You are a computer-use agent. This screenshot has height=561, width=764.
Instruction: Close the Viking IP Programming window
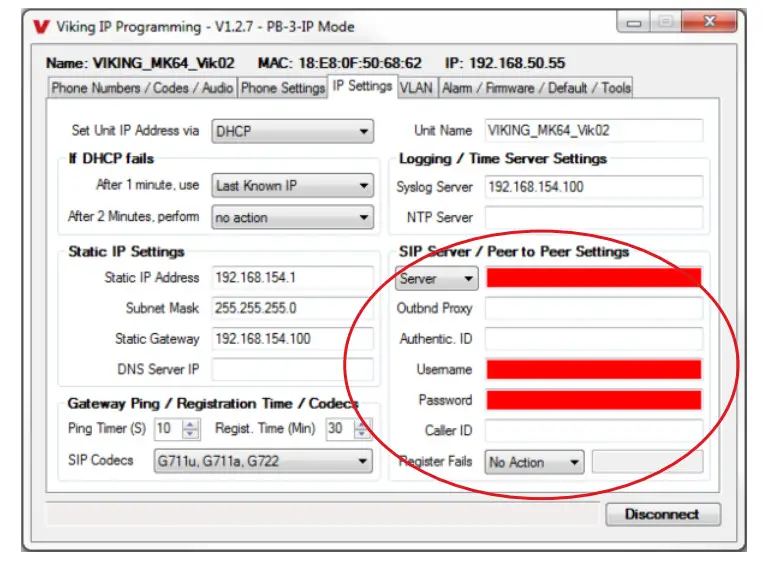[709, 22]
